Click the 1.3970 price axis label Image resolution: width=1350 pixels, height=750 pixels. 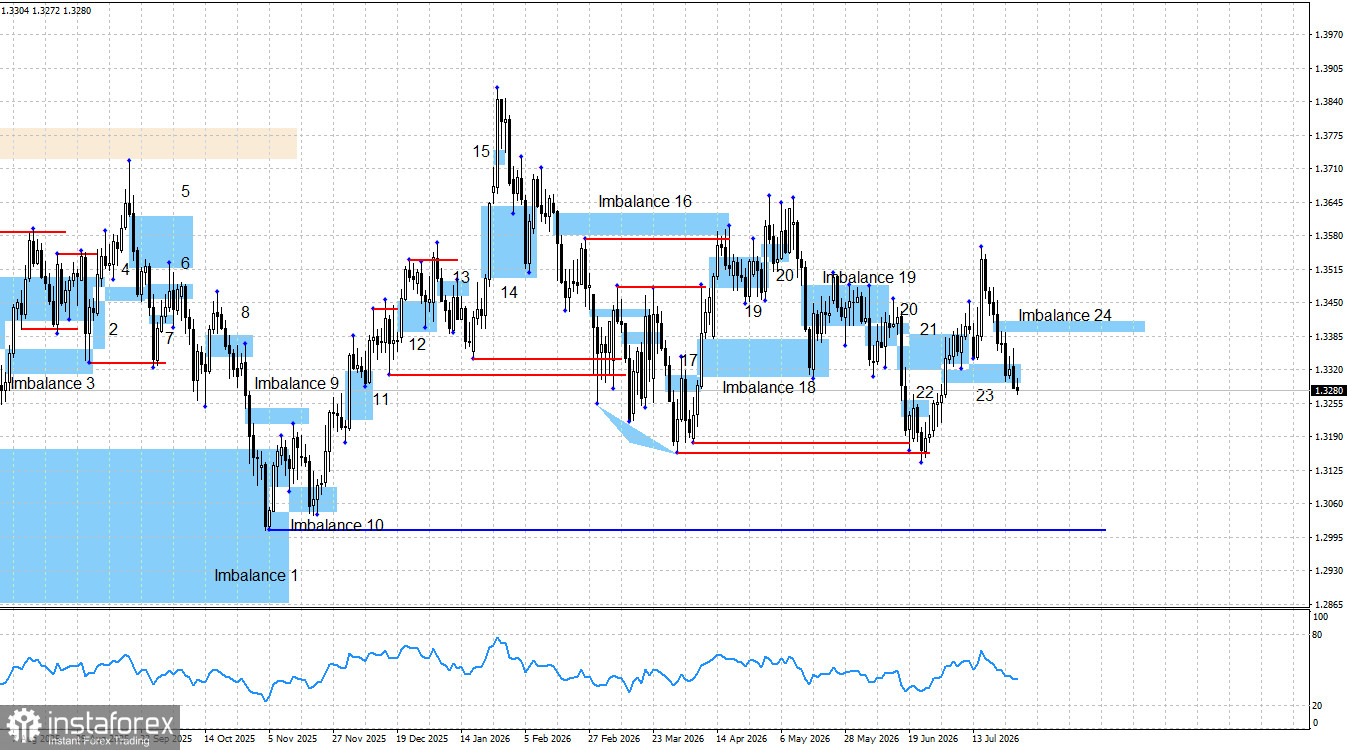pyautogui.click(x=1331, y=35)
